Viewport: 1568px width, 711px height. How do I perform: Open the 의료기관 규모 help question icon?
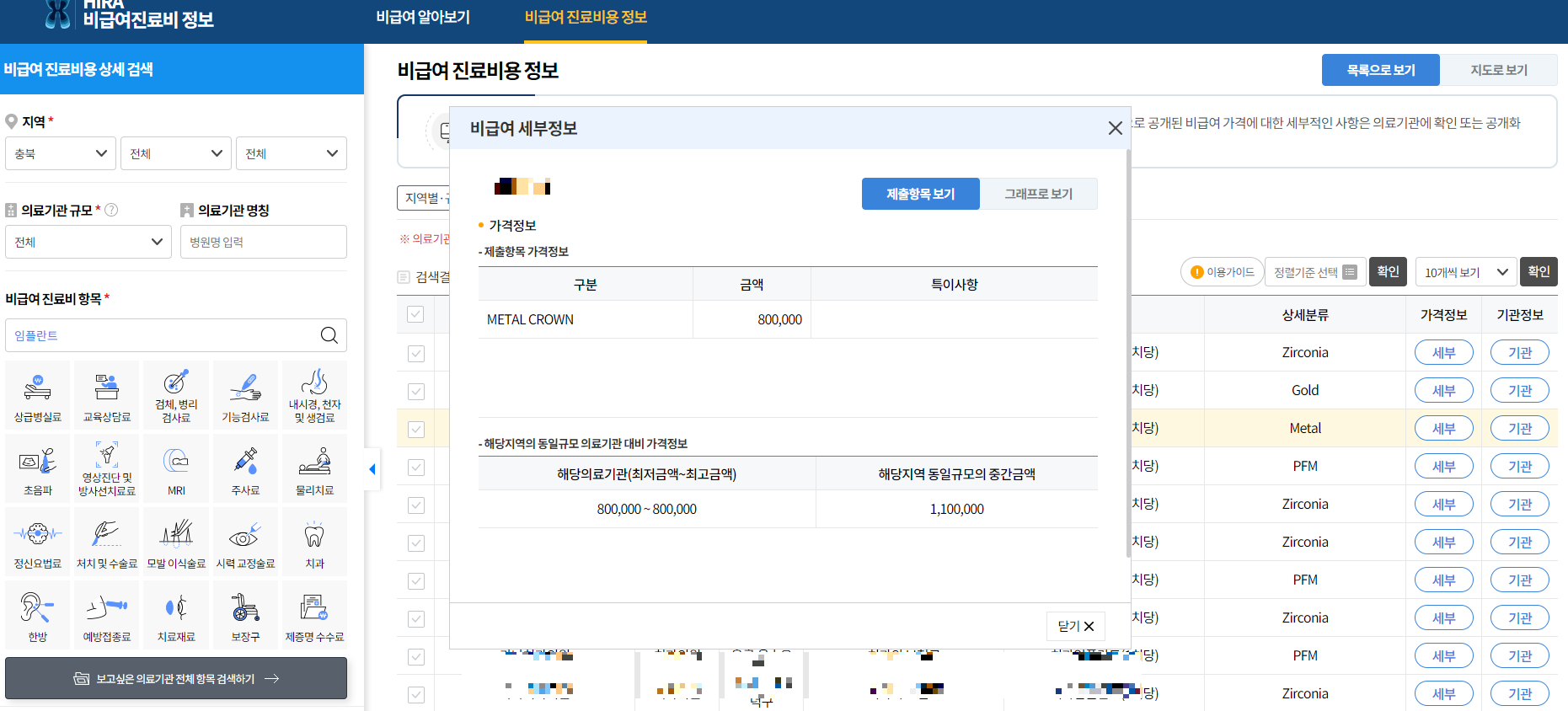click(110, 210)
